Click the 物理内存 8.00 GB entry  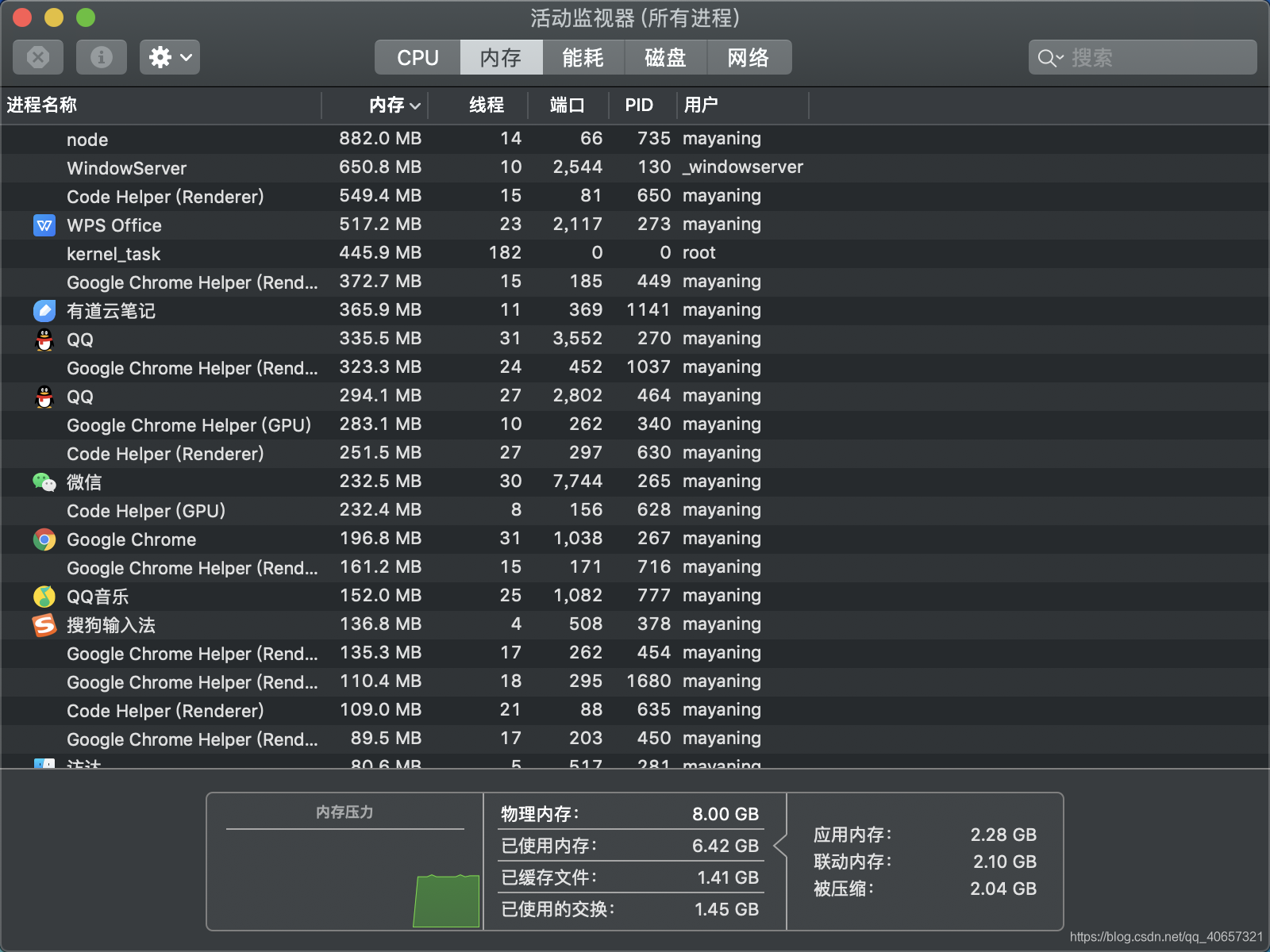point(630,814)
